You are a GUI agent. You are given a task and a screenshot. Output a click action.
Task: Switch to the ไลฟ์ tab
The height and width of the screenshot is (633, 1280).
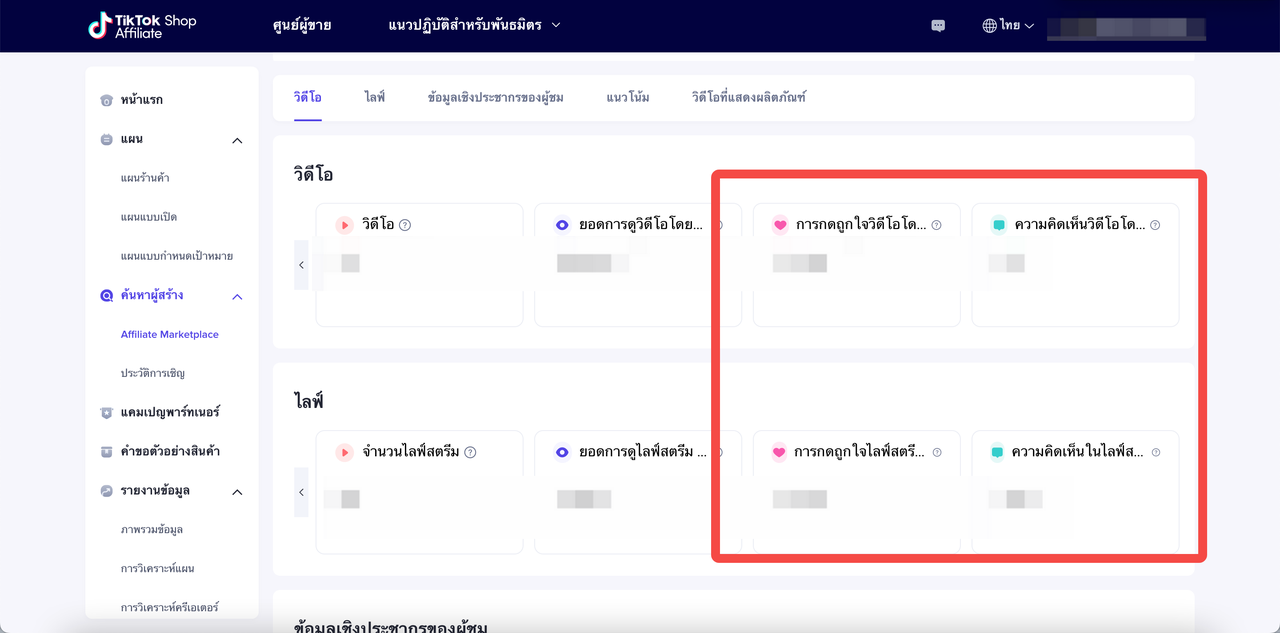374,97
